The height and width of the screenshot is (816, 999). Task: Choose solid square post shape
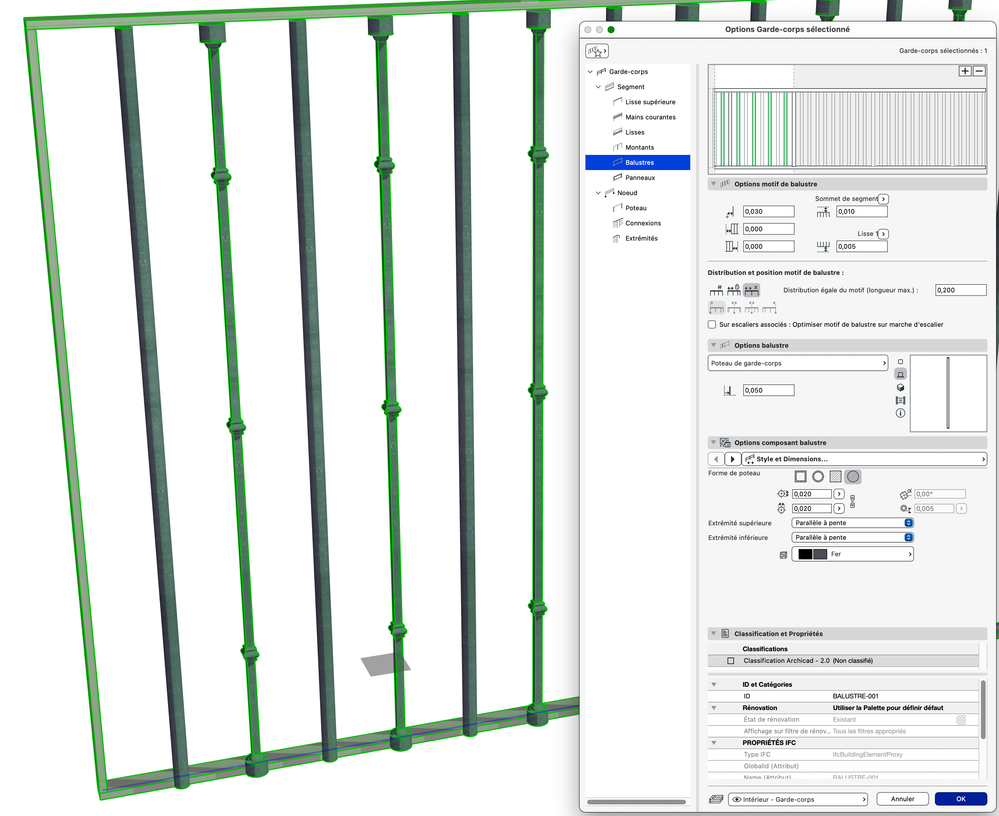coord(835,476)
